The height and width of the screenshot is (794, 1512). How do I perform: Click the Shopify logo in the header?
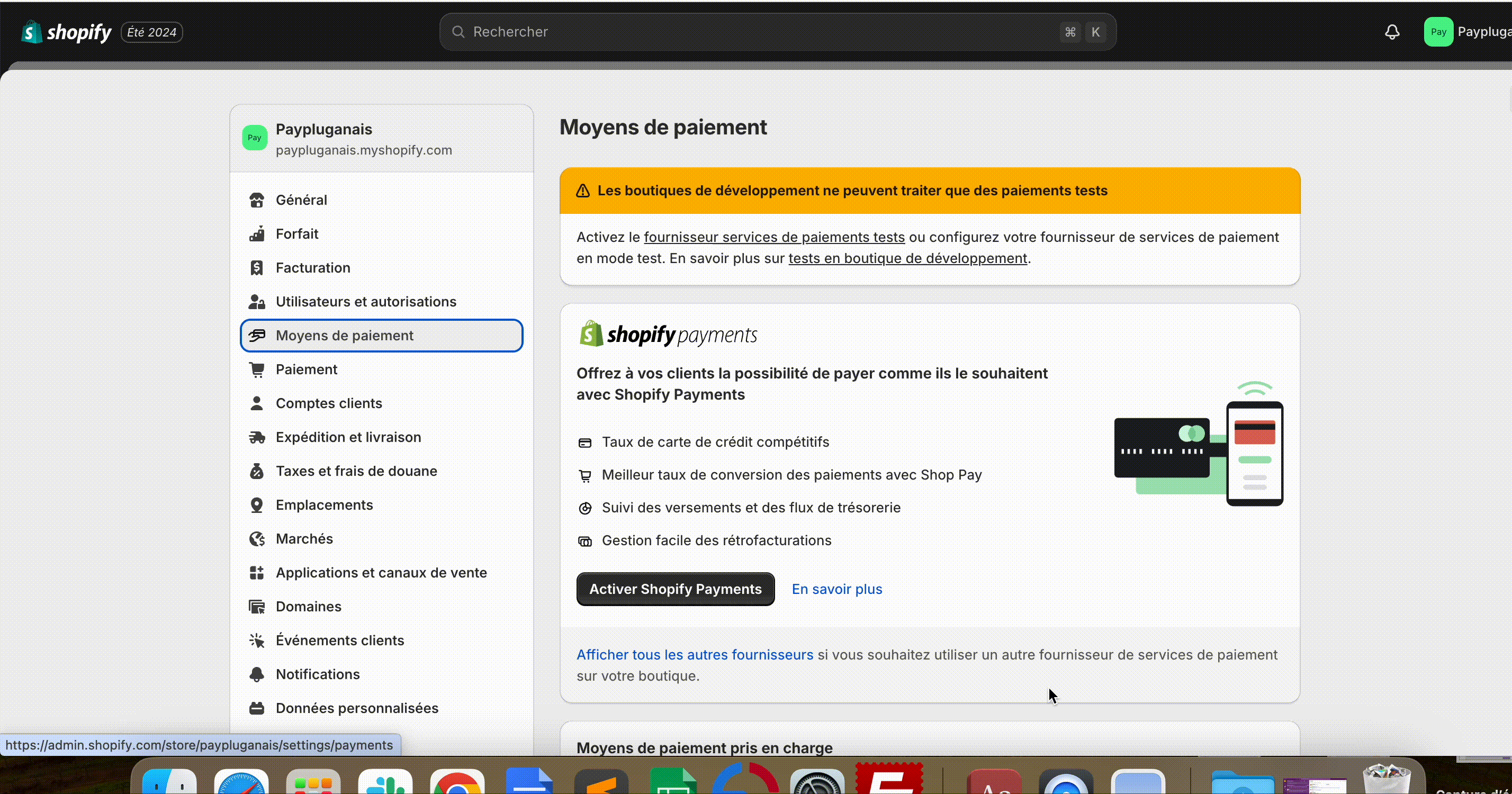coord(66,32)
